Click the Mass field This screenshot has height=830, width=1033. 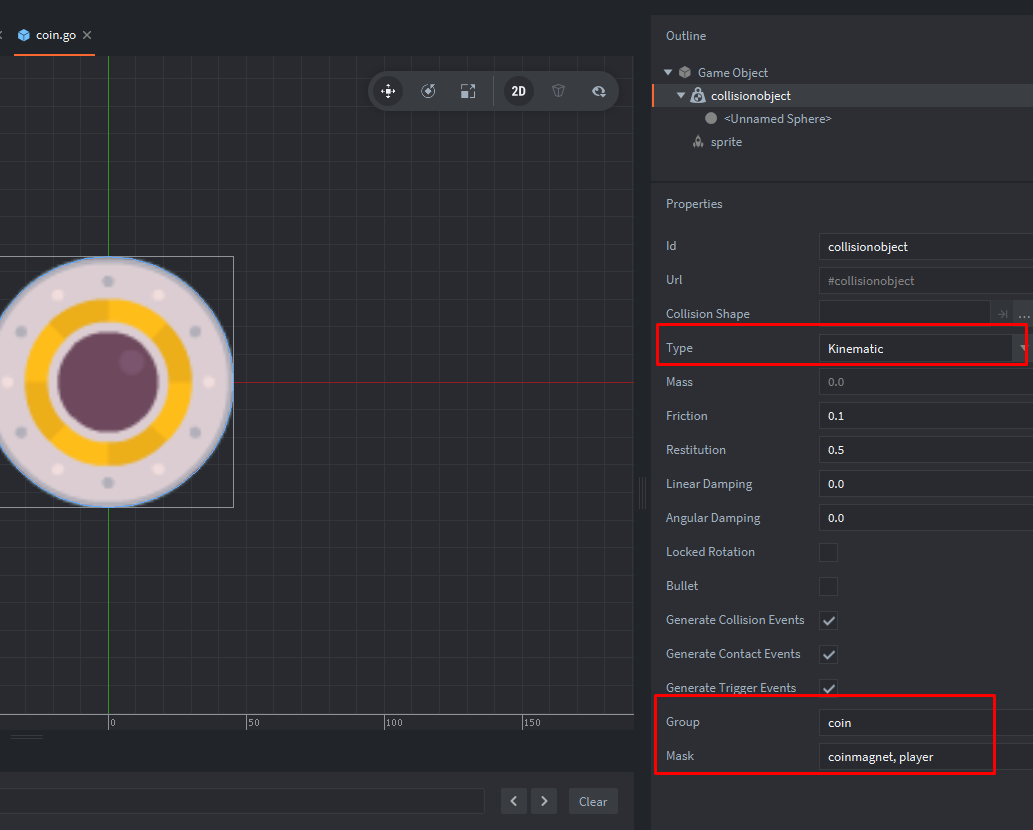pos(926,382)
